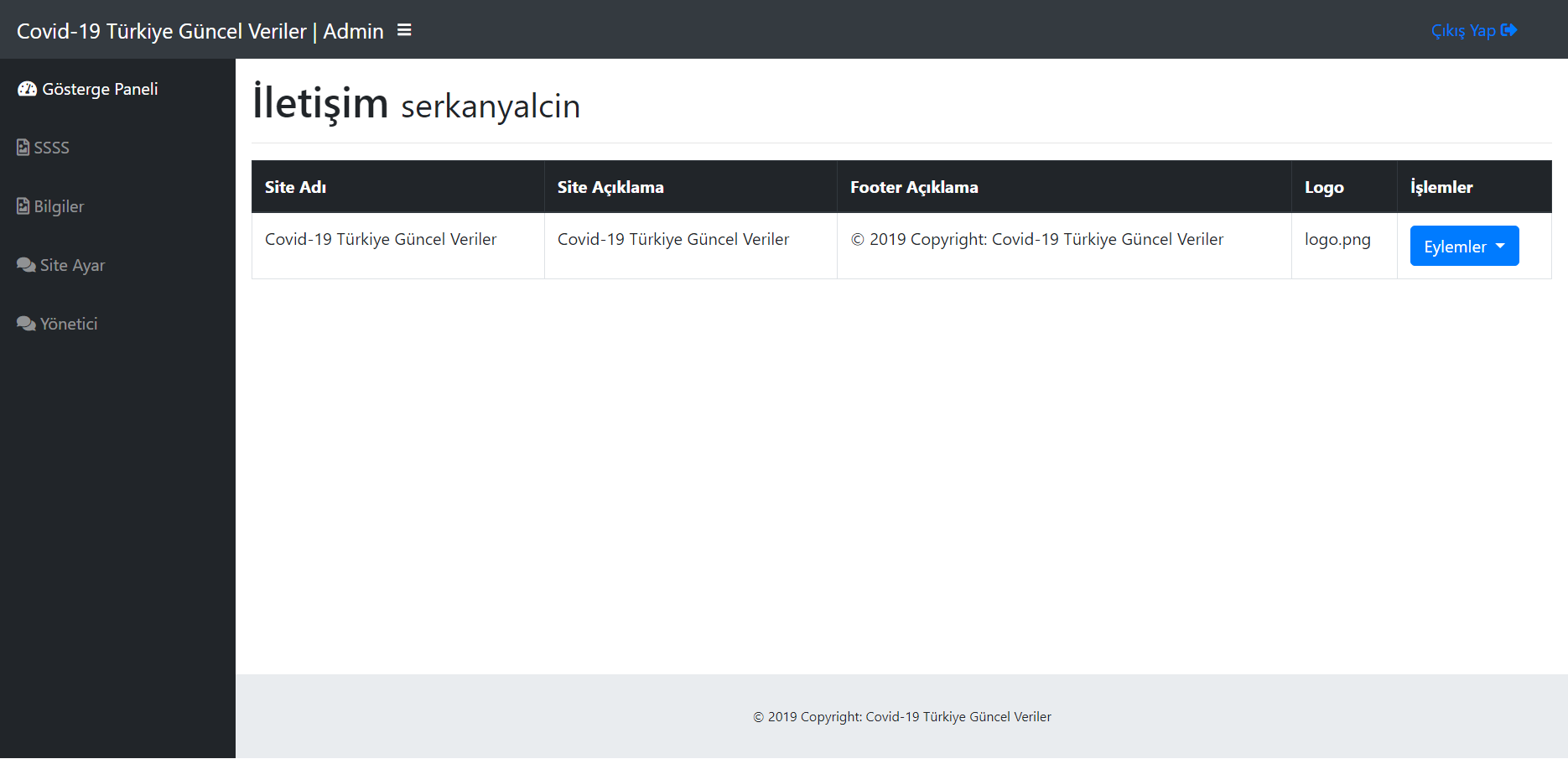This screenshot has height=759, width=1568.
Task: Click the İletişim page heading
Action: [x=320, y=103]
